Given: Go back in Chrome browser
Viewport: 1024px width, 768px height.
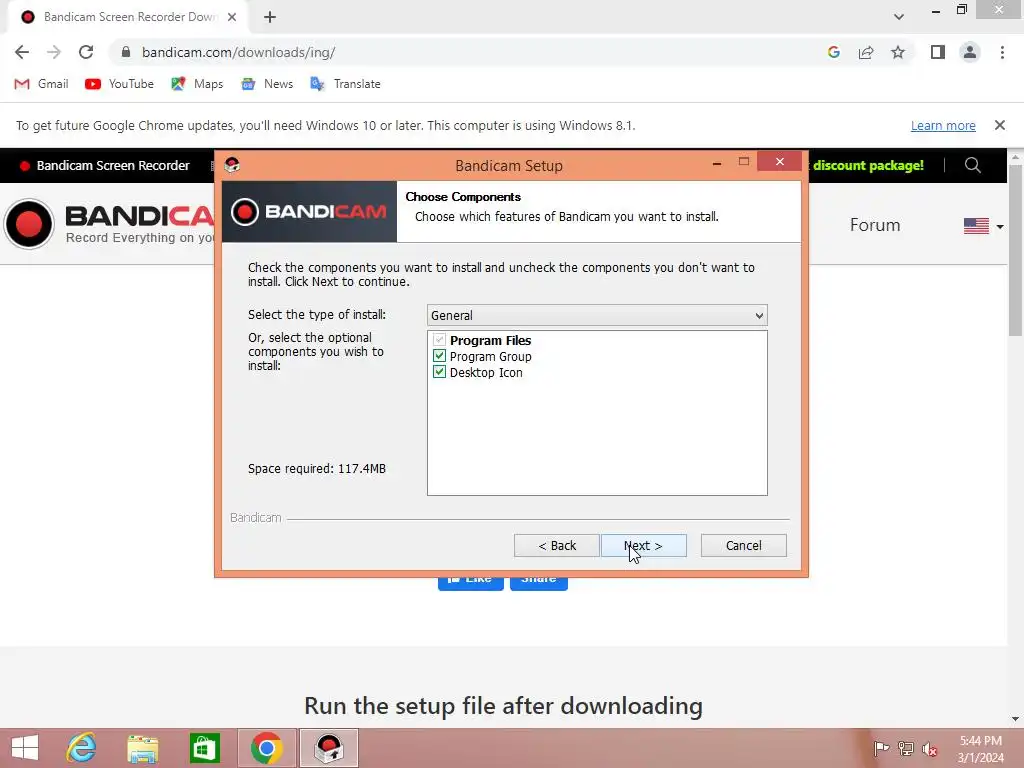Looking at the screenshot, I should [x=22, y=52].
